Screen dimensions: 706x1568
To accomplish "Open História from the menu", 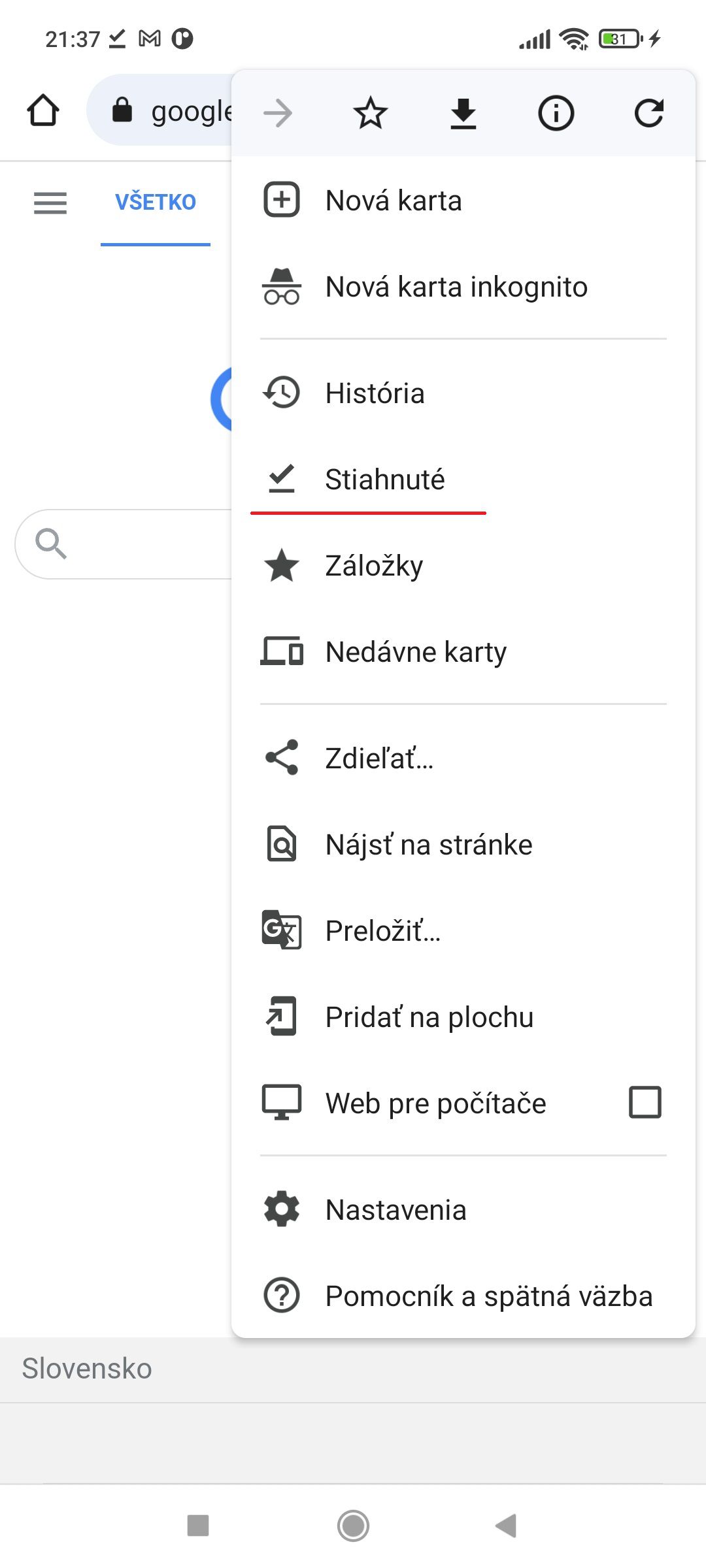I will pyautogui.click(x=463, y=393).
